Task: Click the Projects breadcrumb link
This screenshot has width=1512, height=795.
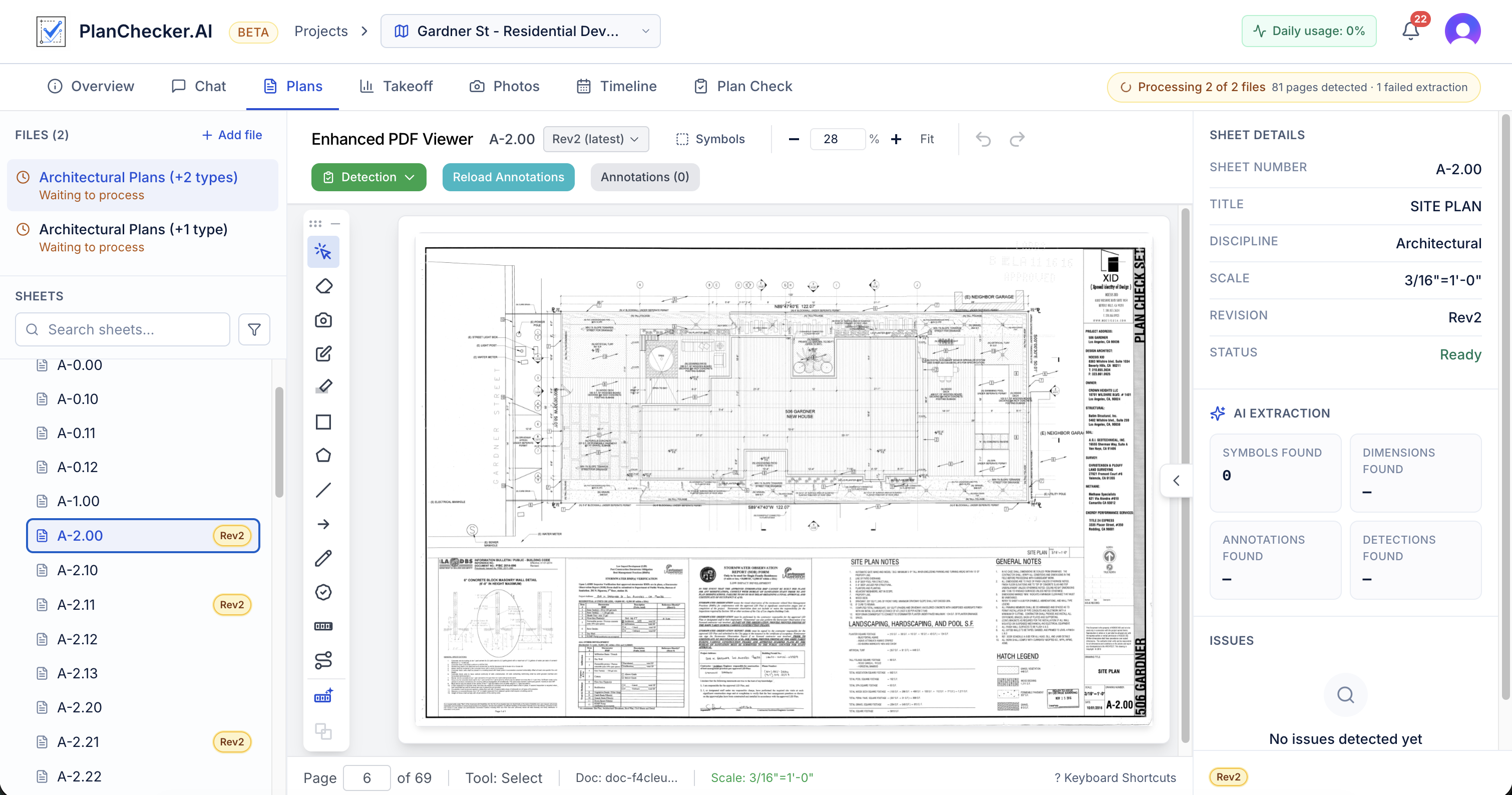Action: (x=321, y=31)
